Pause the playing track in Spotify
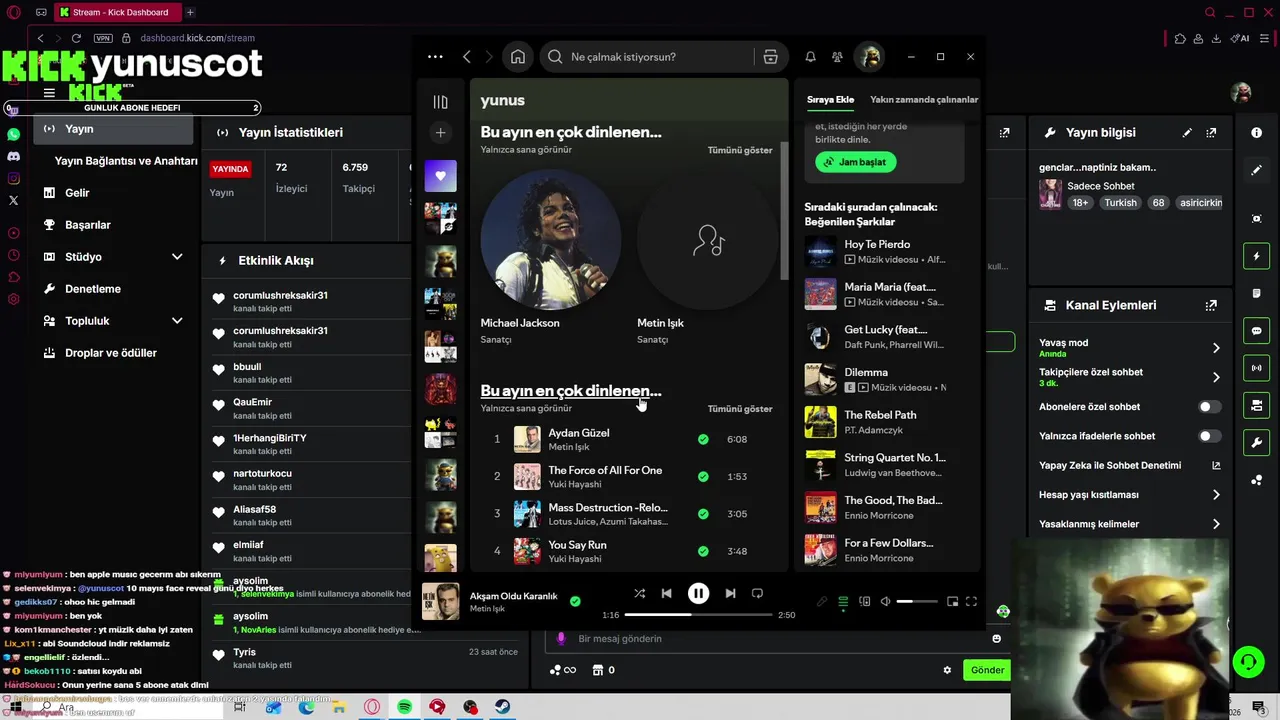 click(698, 593)
